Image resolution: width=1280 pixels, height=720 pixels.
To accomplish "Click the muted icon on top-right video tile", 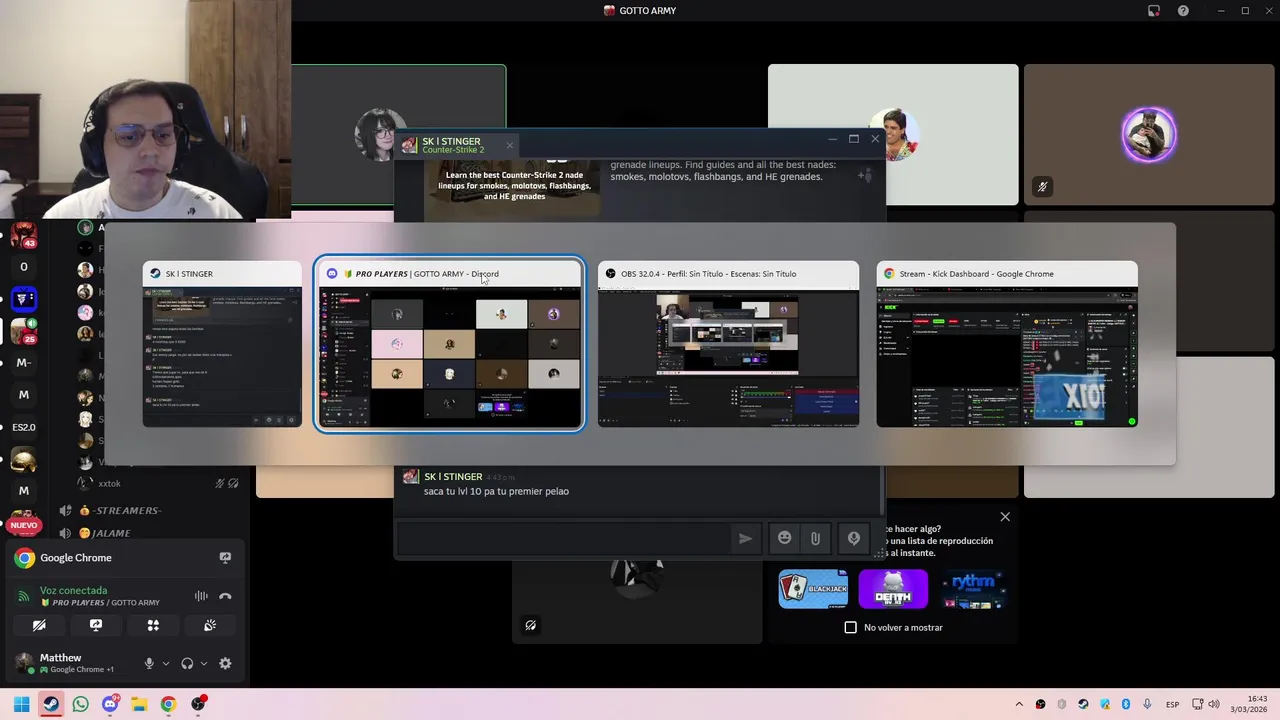I will click(x=1042, y=187).
